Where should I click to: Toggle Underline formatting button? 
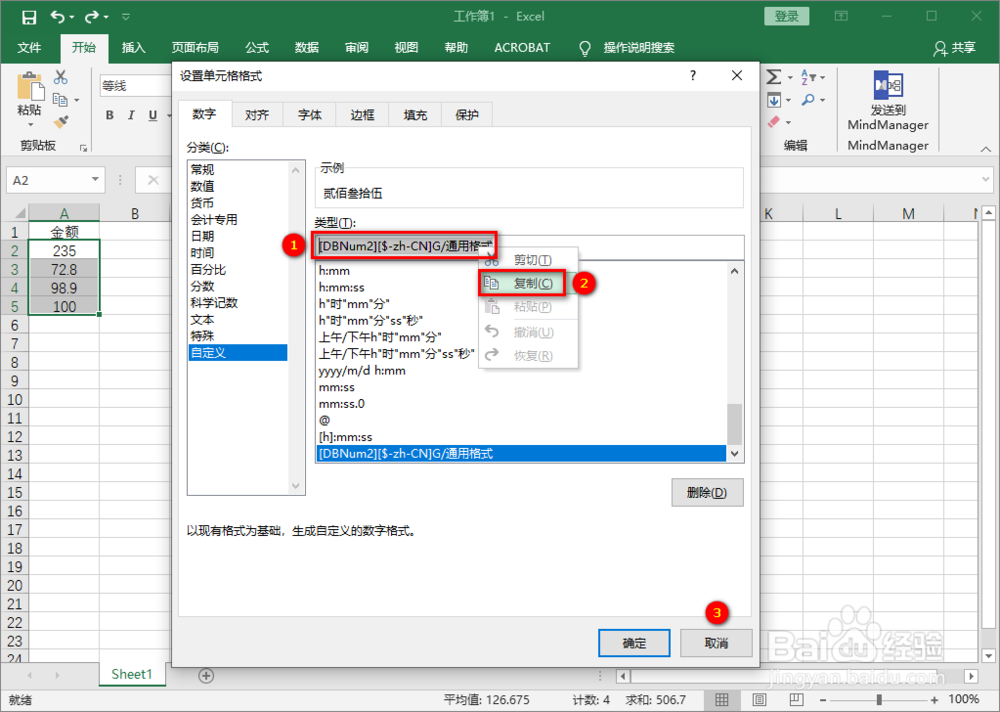152,115
